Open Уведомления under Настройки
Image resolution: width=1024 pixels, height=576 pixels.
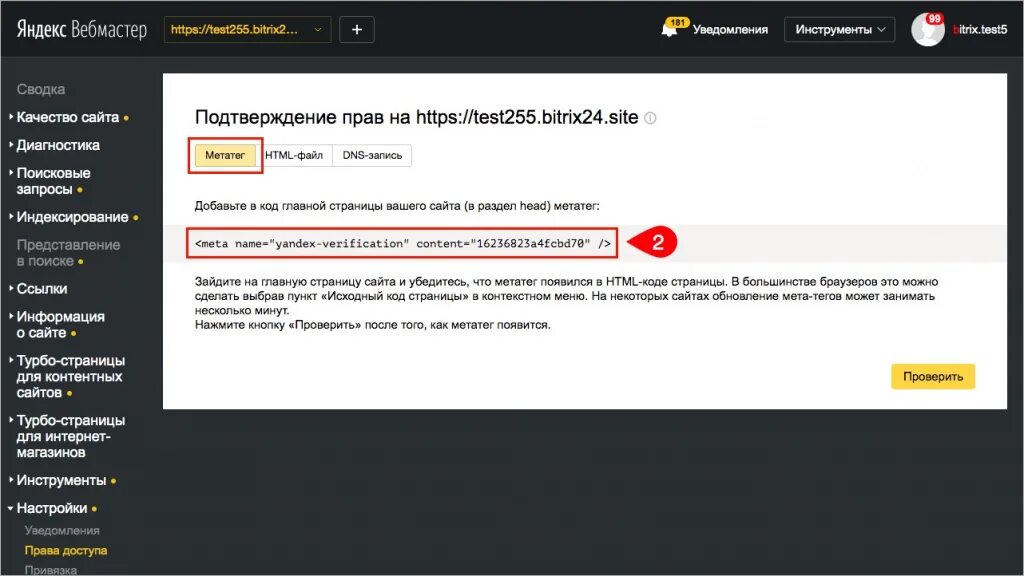[x=62, y=530]
